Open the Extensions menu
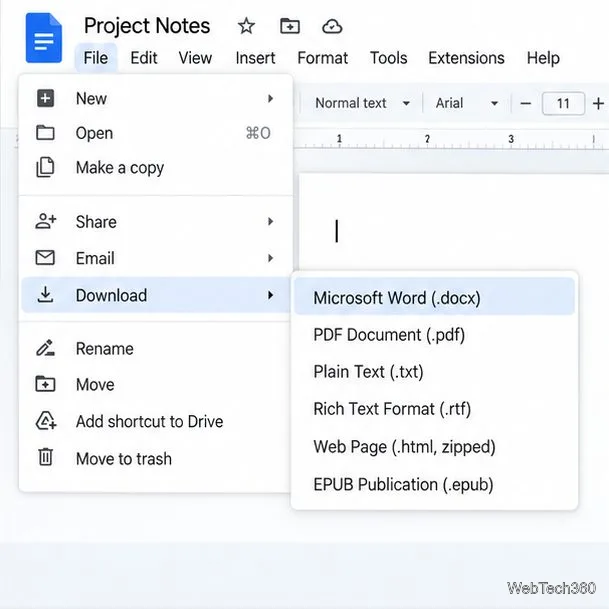Image resolution: width=609 pixels, height=609 pixels. point(466,58)
